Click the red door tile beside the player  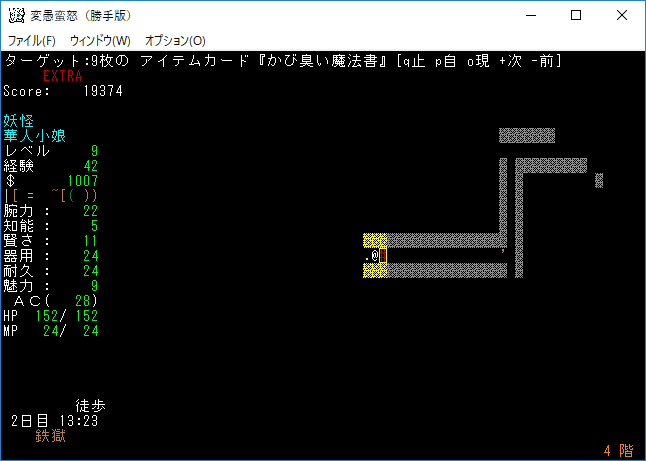coord(383,256)
